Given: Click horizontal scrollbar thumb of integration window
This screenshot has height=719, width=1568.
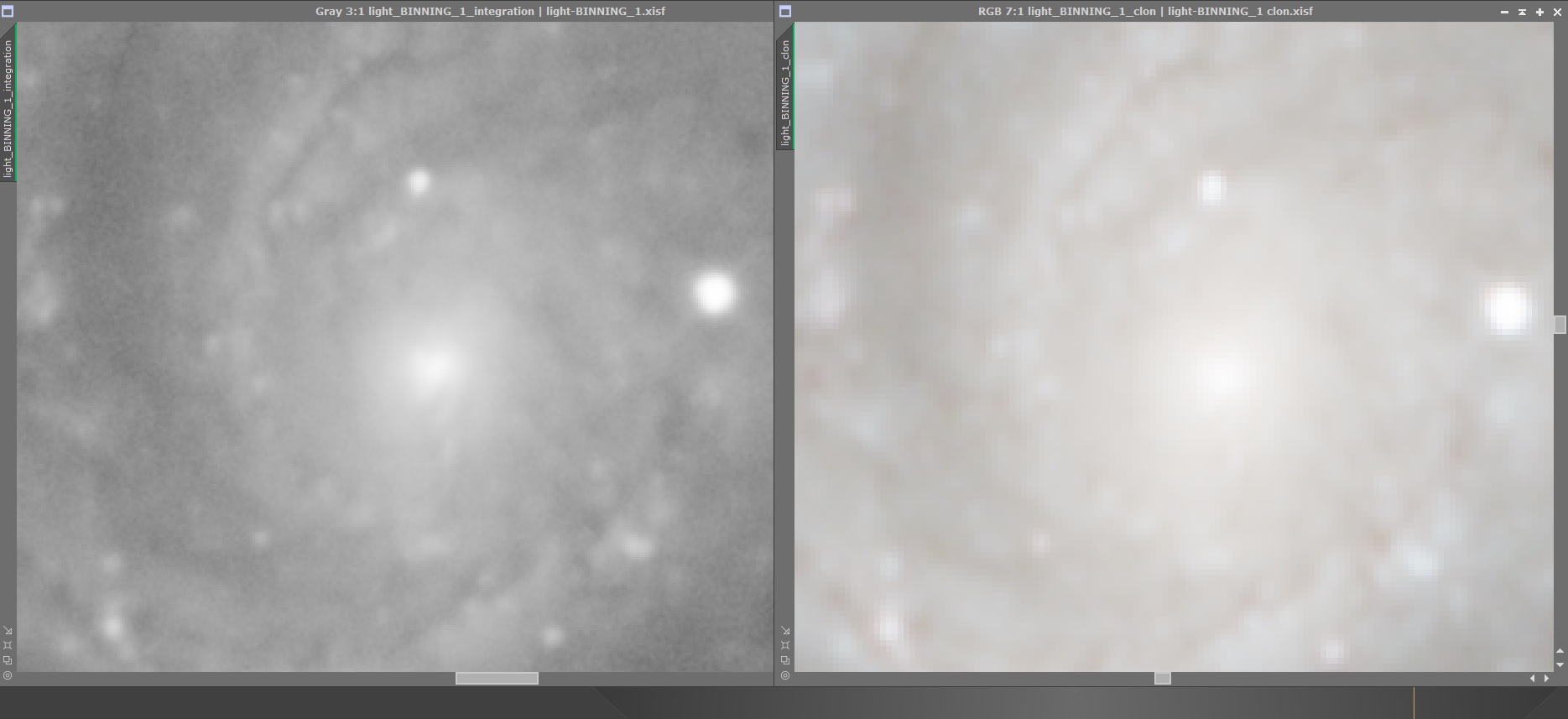Looking at the screenshot, I should (x=497, y=678).
